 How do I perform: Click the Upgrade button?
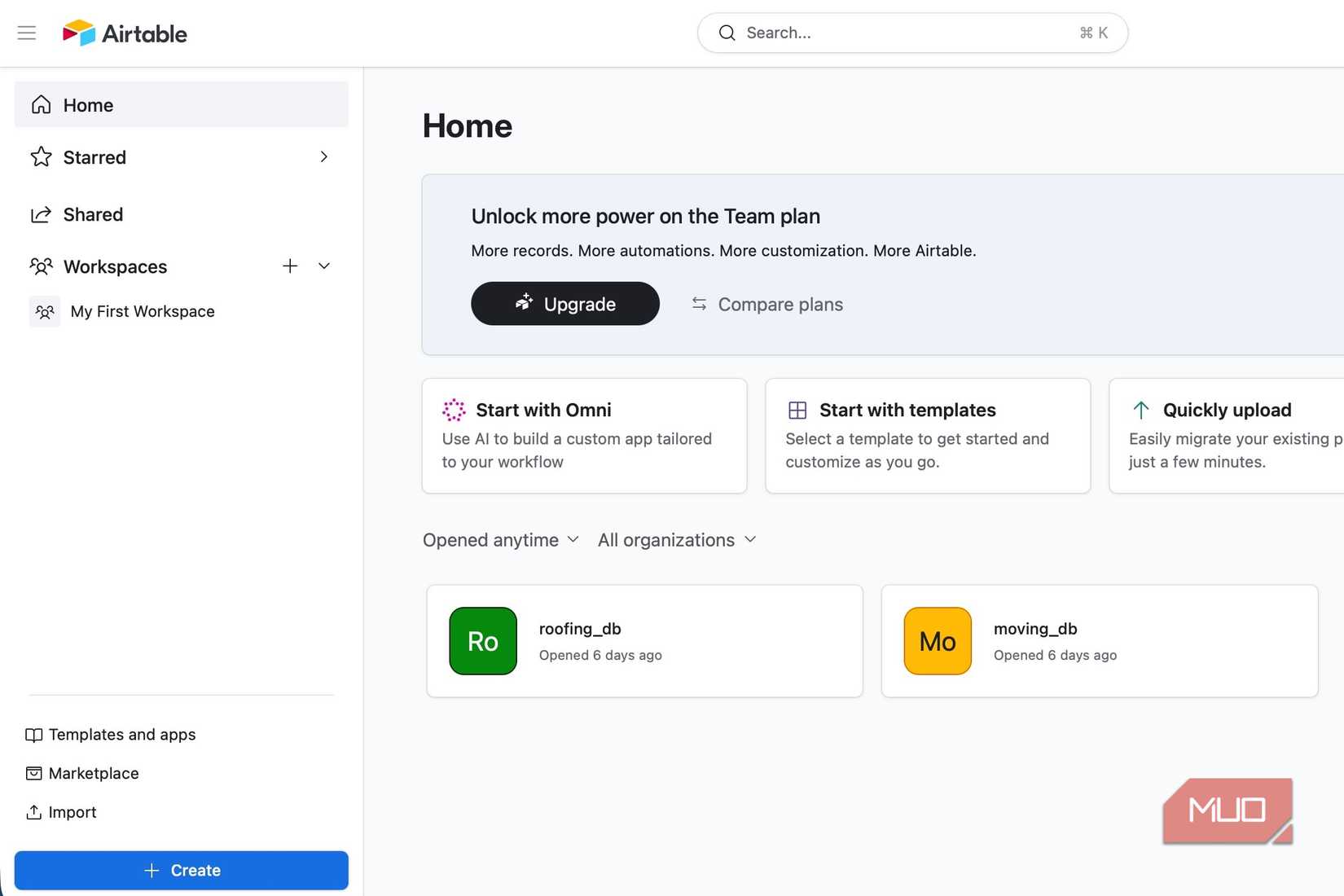pyautogui.click(x=565, y=303)
